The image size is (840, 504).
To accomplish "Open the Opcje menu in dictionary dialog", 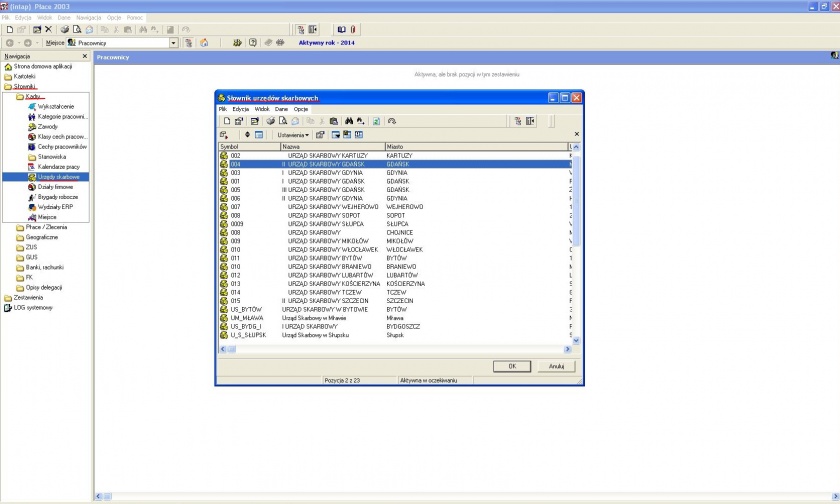I will [301, 109].
